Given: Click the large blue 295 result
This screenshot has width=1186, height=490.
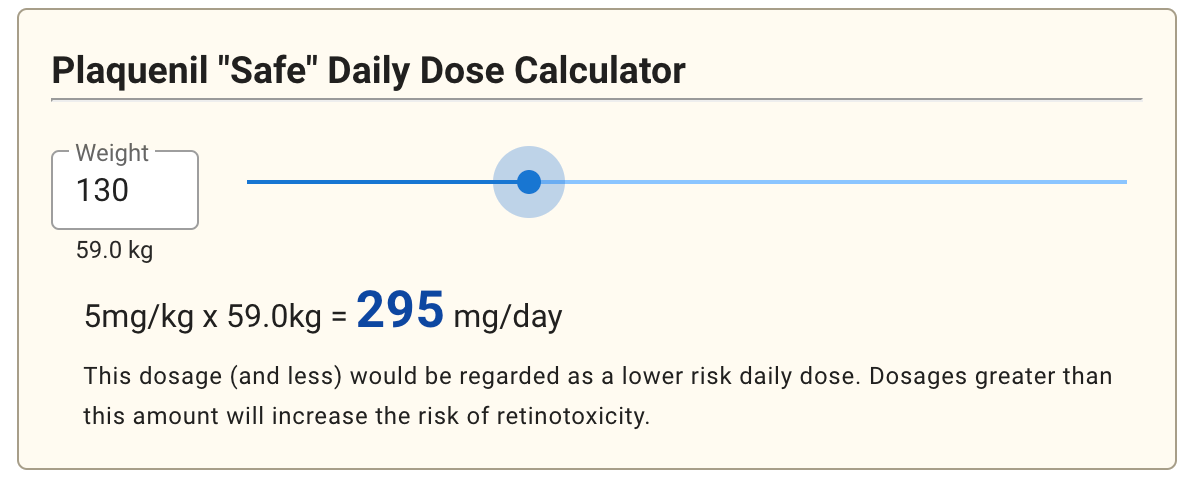Looking at the screenshot, I should 400,311.
